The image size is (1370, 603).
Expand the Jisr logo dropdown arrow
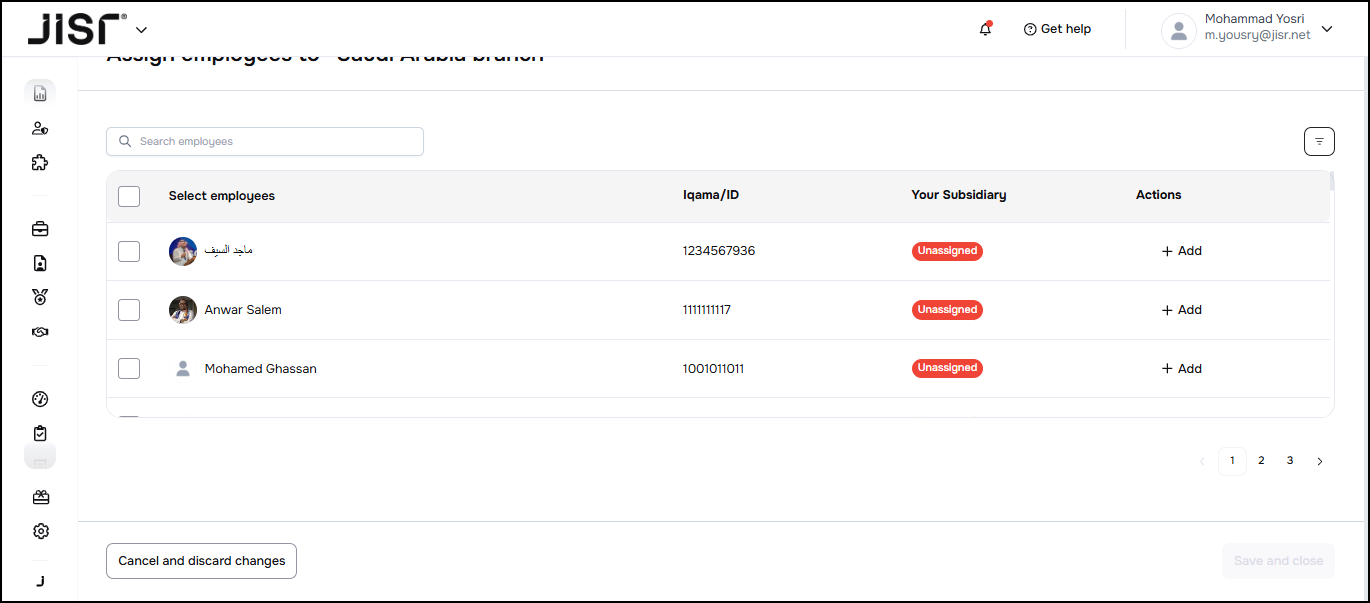pos(141,30)
